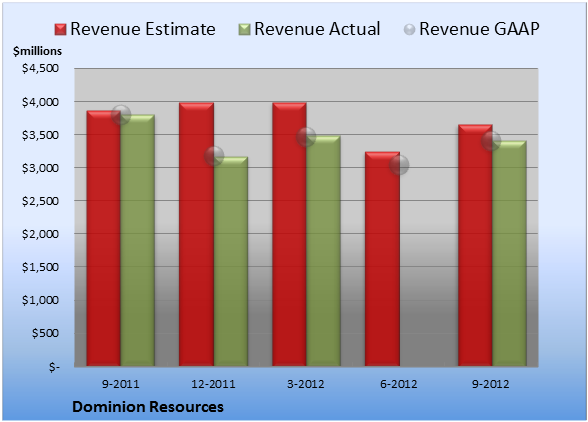Screen dimensions: 588x422
Task: Click the '9-2012' quarter label
Action: click(491, 384)
